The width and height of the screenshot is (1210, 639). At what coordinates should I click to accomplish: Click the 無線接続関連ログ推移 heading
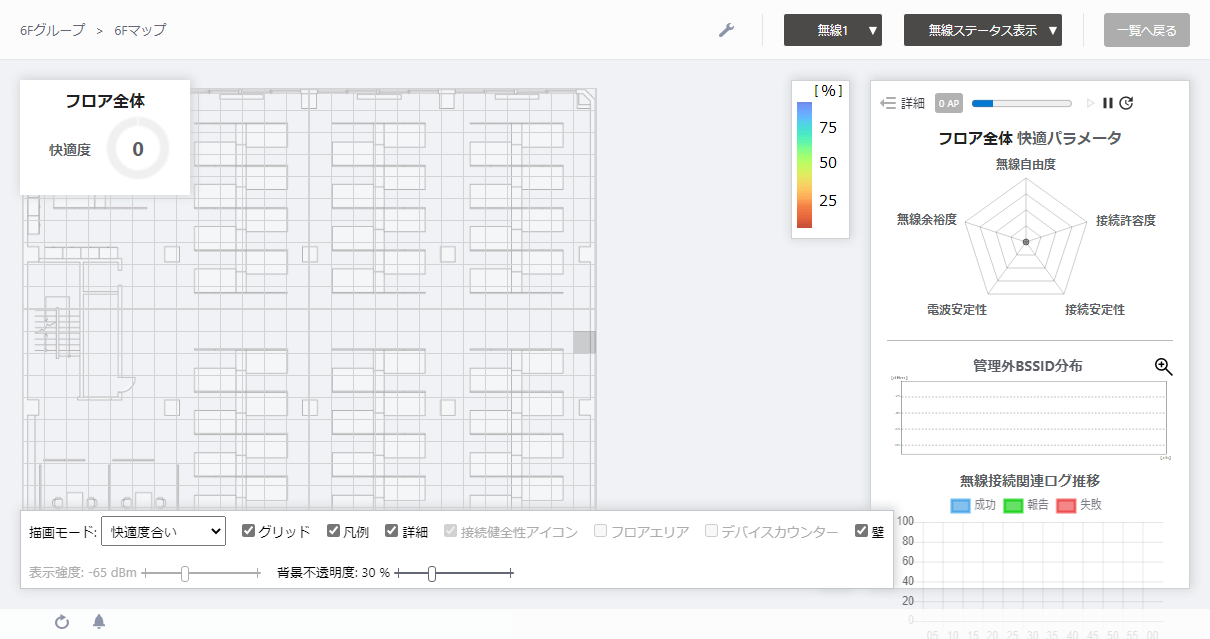tap(1030, 481)
